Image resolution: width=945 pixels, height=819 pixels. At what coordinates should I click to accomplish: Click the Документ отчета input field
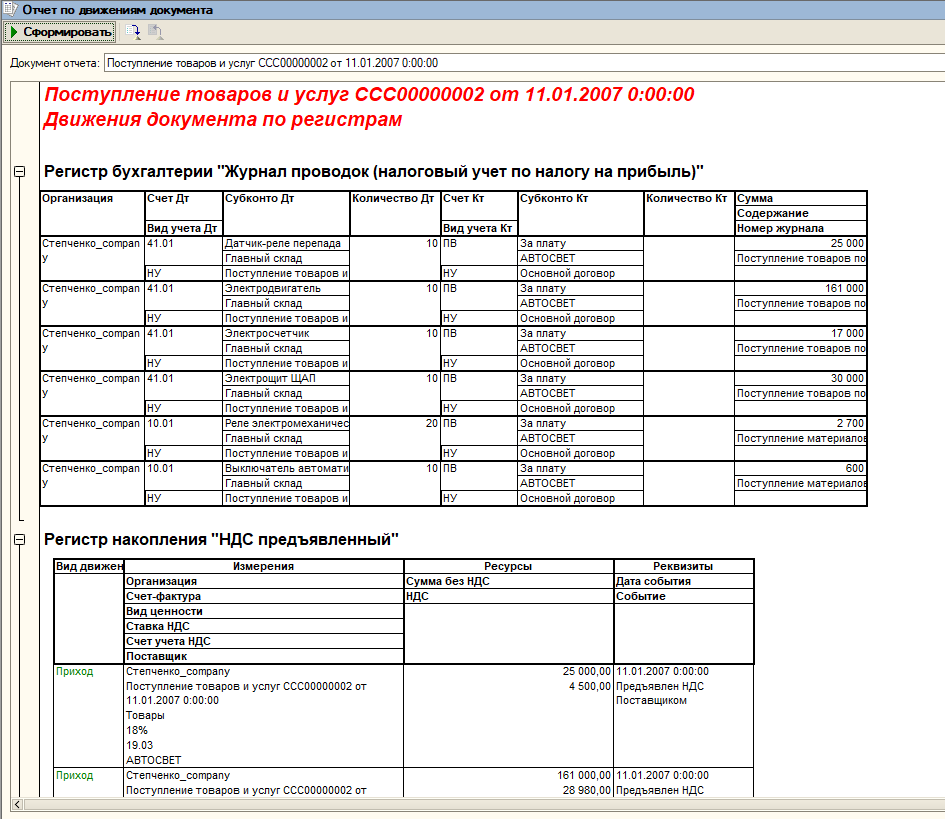[524, 63]
